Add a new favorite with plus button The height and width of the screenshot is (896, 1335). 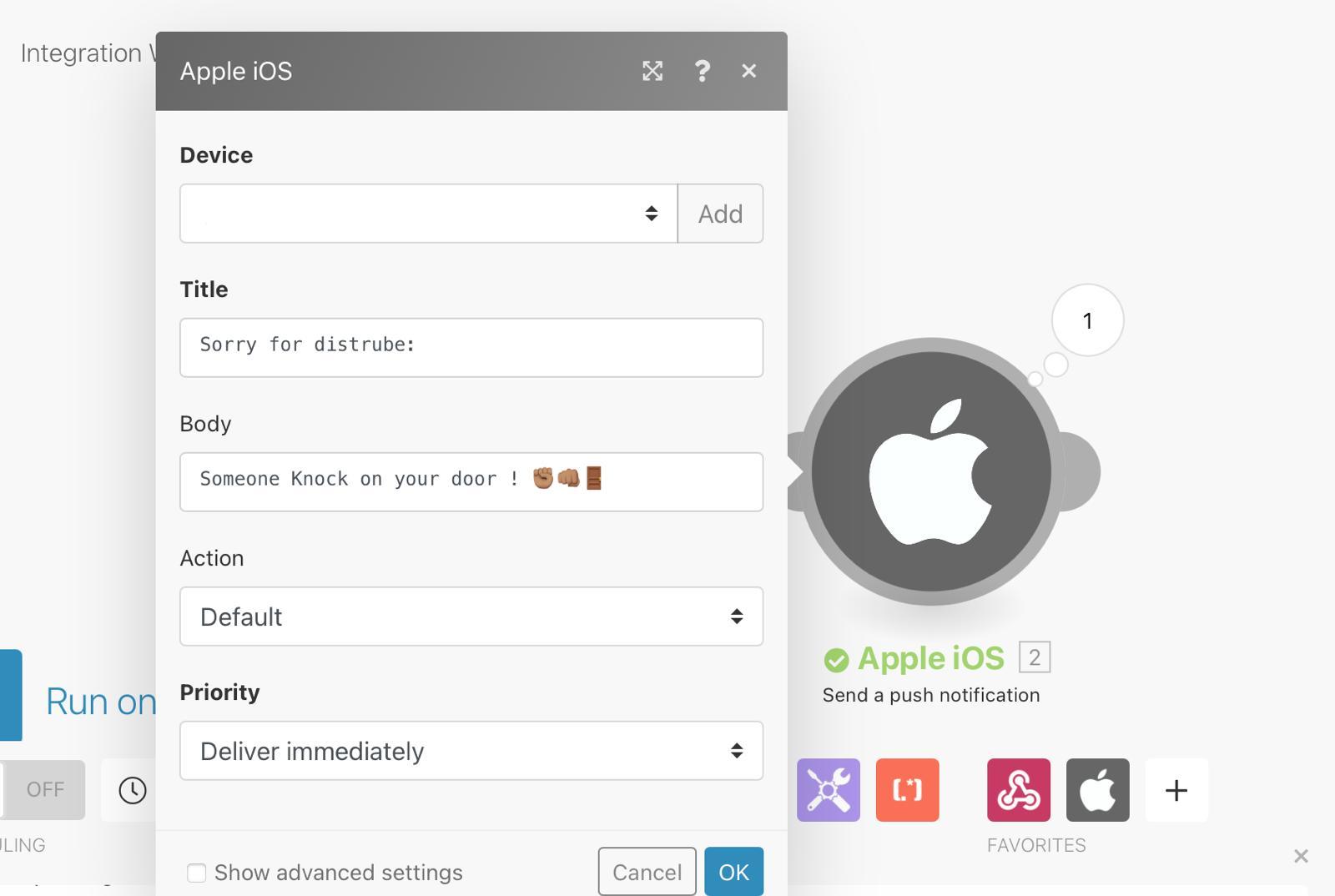click(x=1176, y=790)
